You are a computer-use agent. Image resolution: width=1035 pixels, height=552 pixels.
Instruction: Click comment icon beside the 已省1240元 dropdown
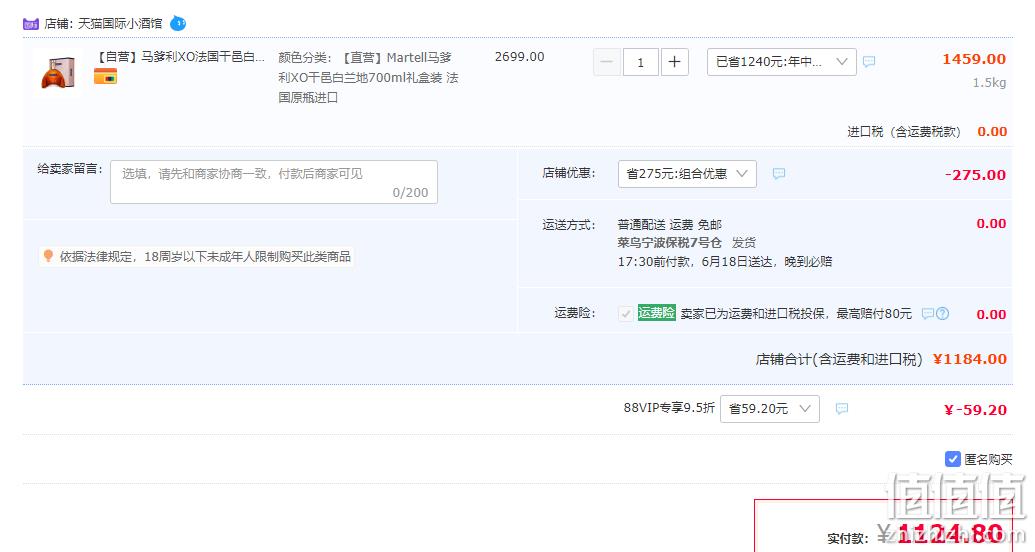point(869,61)
